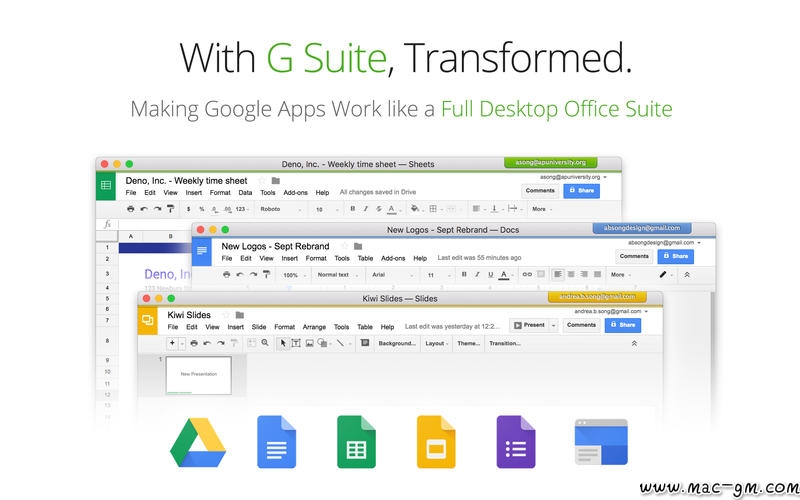This screenshot has height=500, width=800.
Task: Select the line tool in Slides
Action: pyautogui.click(x=340, y=343)
